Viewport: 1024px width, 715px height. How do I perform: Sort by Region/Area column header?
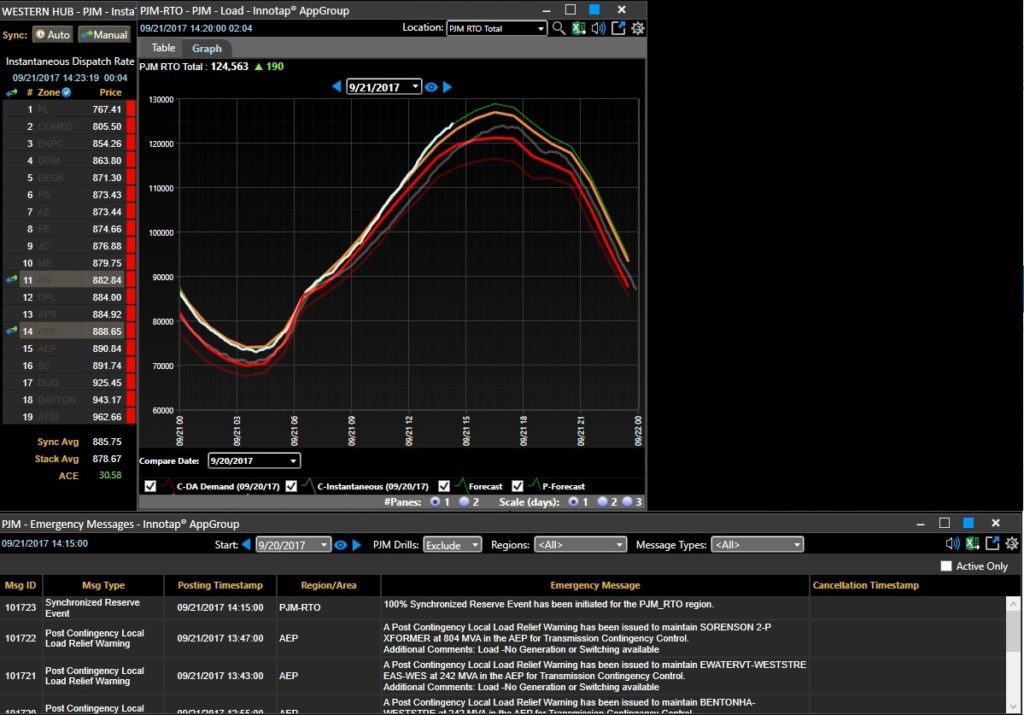(328, 585)
